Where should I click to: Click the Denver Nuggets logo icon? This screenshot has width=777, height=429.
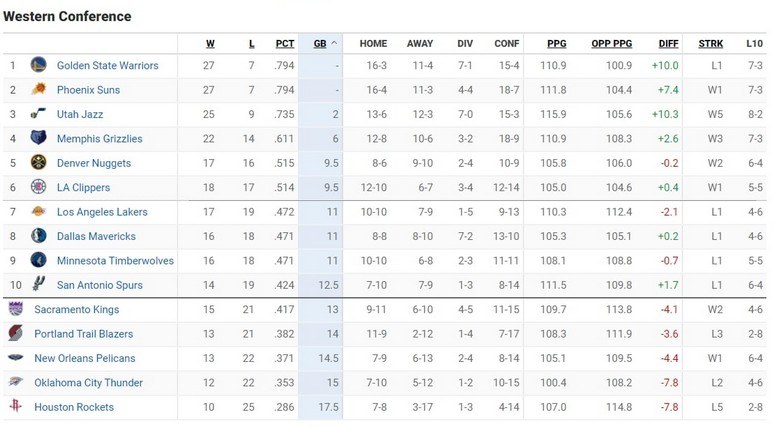38,163
